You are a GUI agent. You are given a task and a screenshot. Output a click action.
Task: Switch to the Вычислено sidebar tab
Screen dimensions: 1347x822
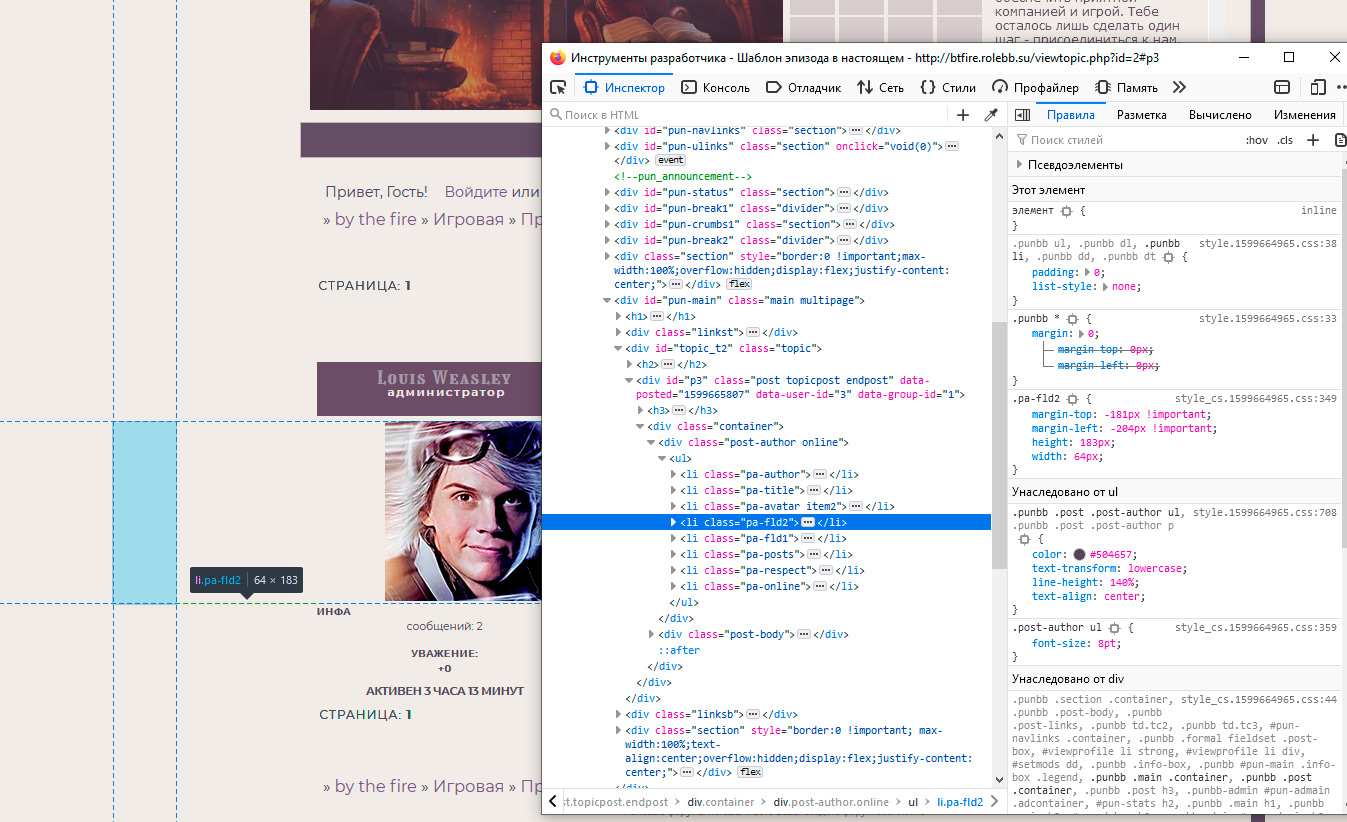pyautogui.click(x=1220, y=115)
